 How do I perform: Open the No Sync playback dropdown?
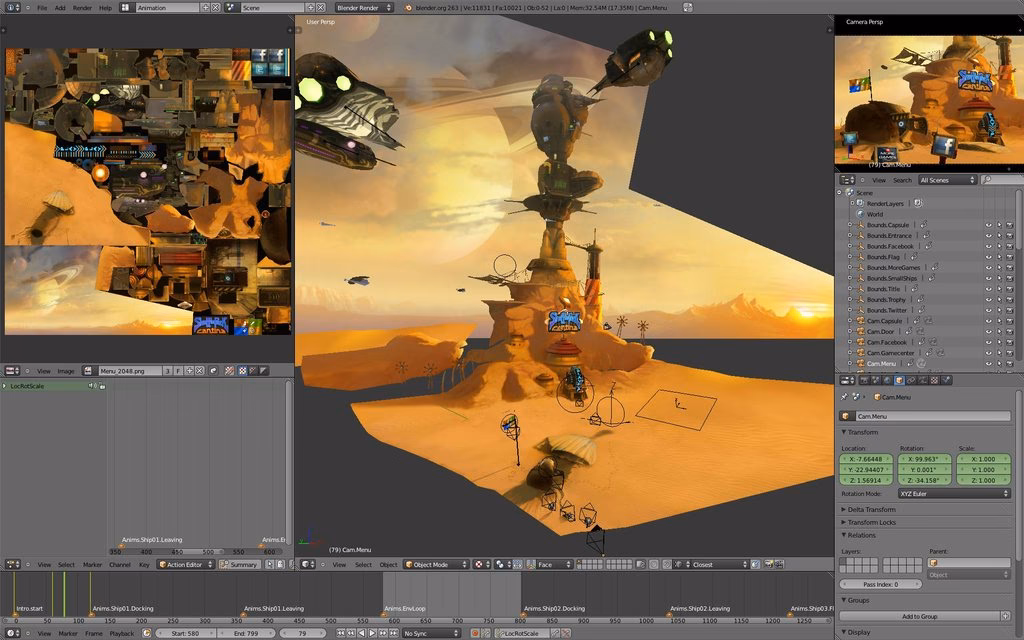[431, 633]
